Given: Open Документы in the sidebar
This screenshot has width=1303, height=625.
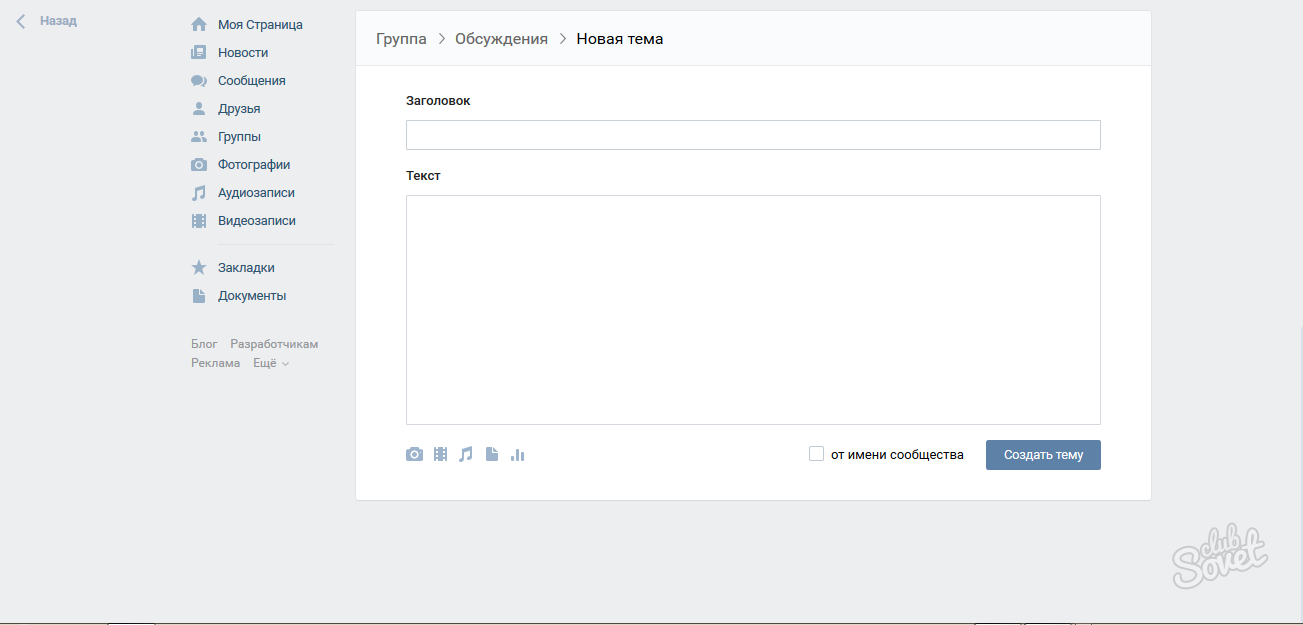Looking at the screenshot, I should click(x=252, y=296).
